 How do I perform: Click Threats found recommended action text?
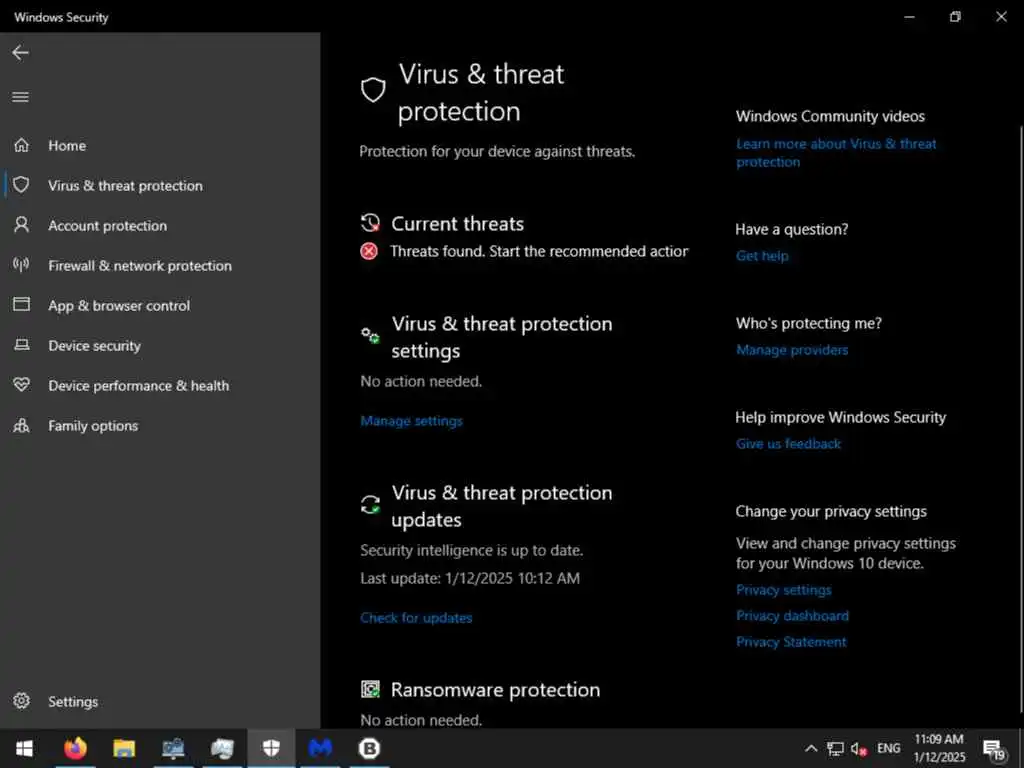tap(539, 251)
